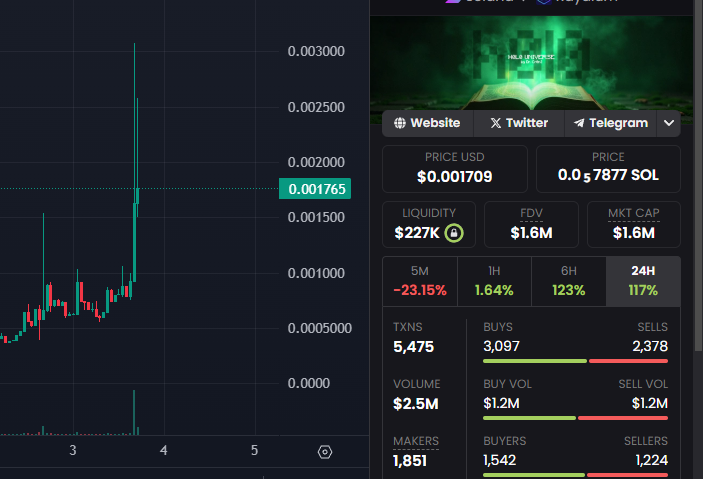Click the current price label 0.001765
Viewport: 703px width, 479px height.
(315, 189)
